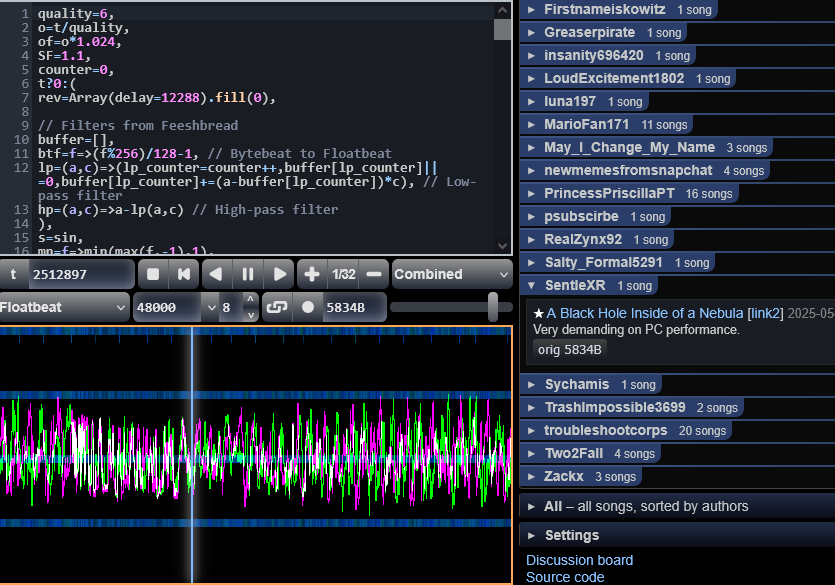Open the Combined draw mode dropdown

[451, 274]
